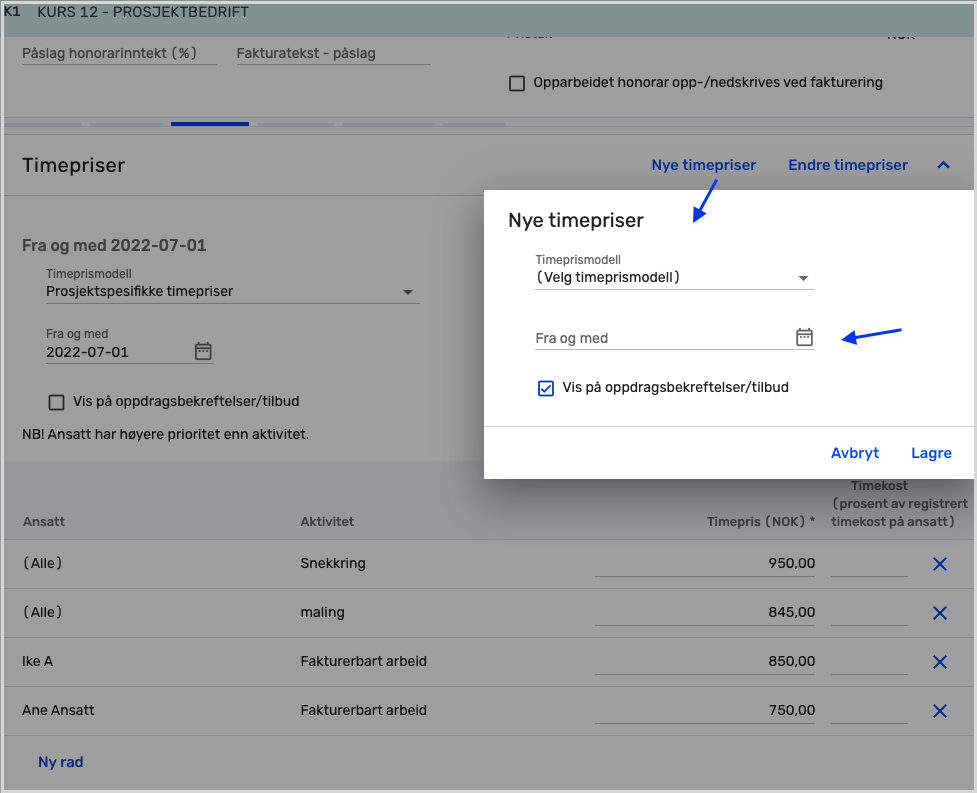The height and width of the screenshot is (793, 977).
Task: Edit the 850,00 timepris value
Action: tap(705, 661)
